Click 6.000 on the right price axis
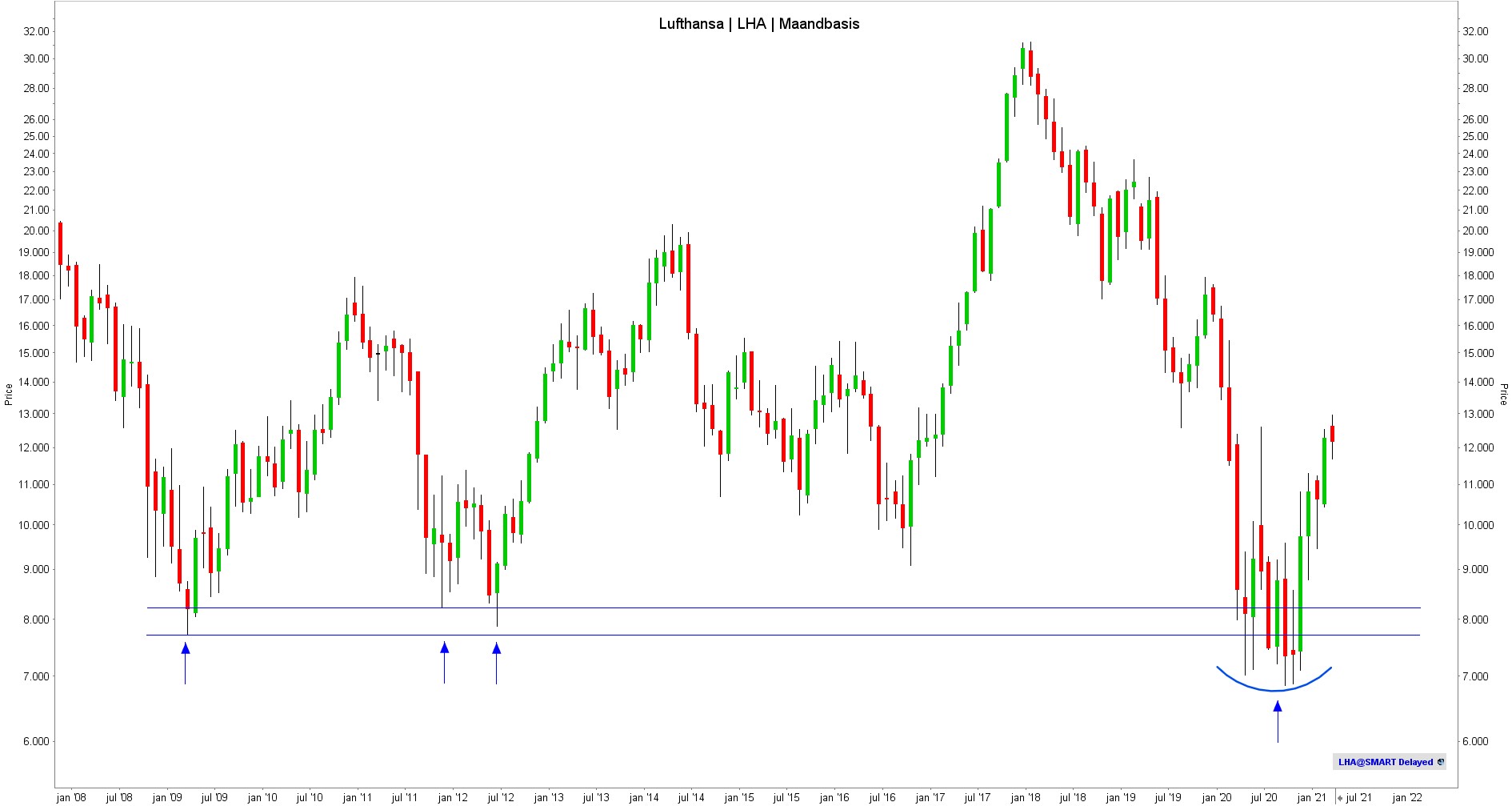 tap(1475, 741)
